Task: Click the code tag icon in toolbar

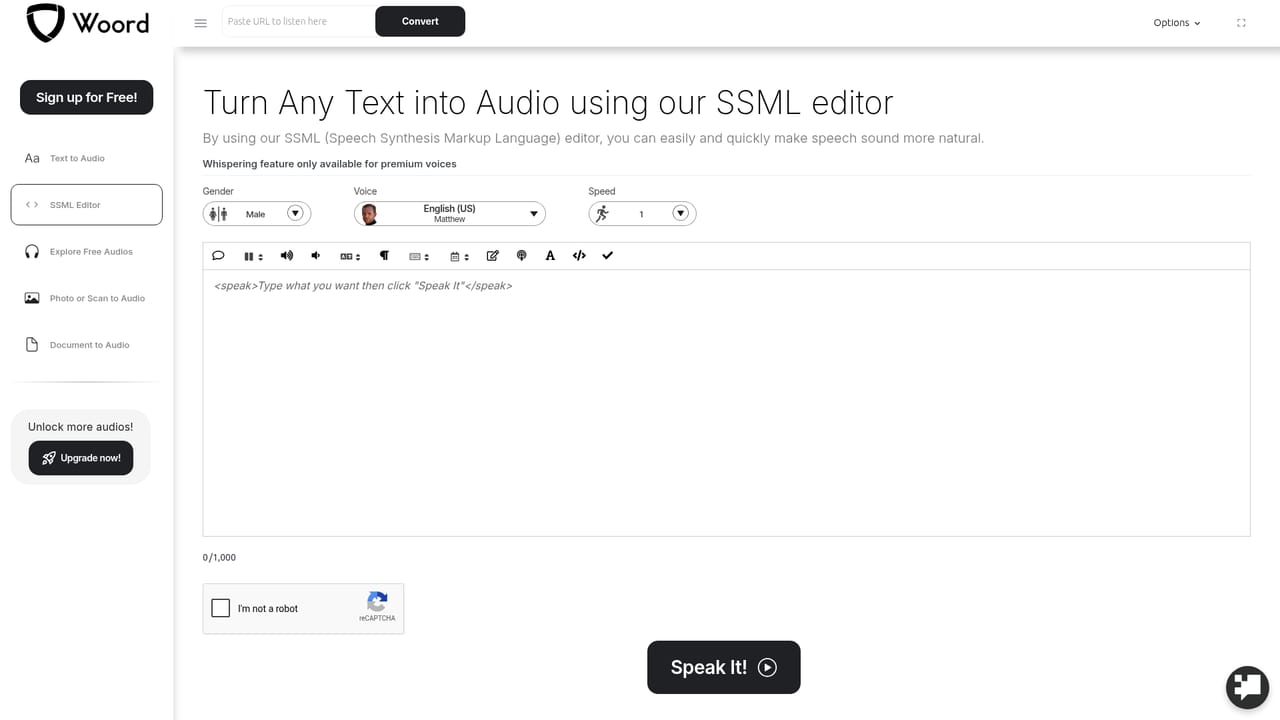Action: [579, 256]
